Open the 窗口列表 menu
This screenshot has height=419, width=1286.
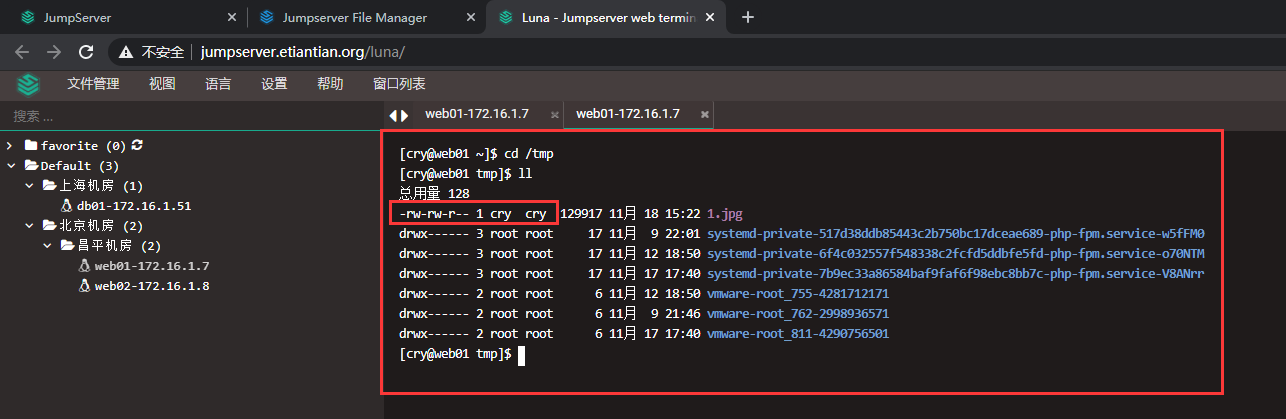coord(399,85)
